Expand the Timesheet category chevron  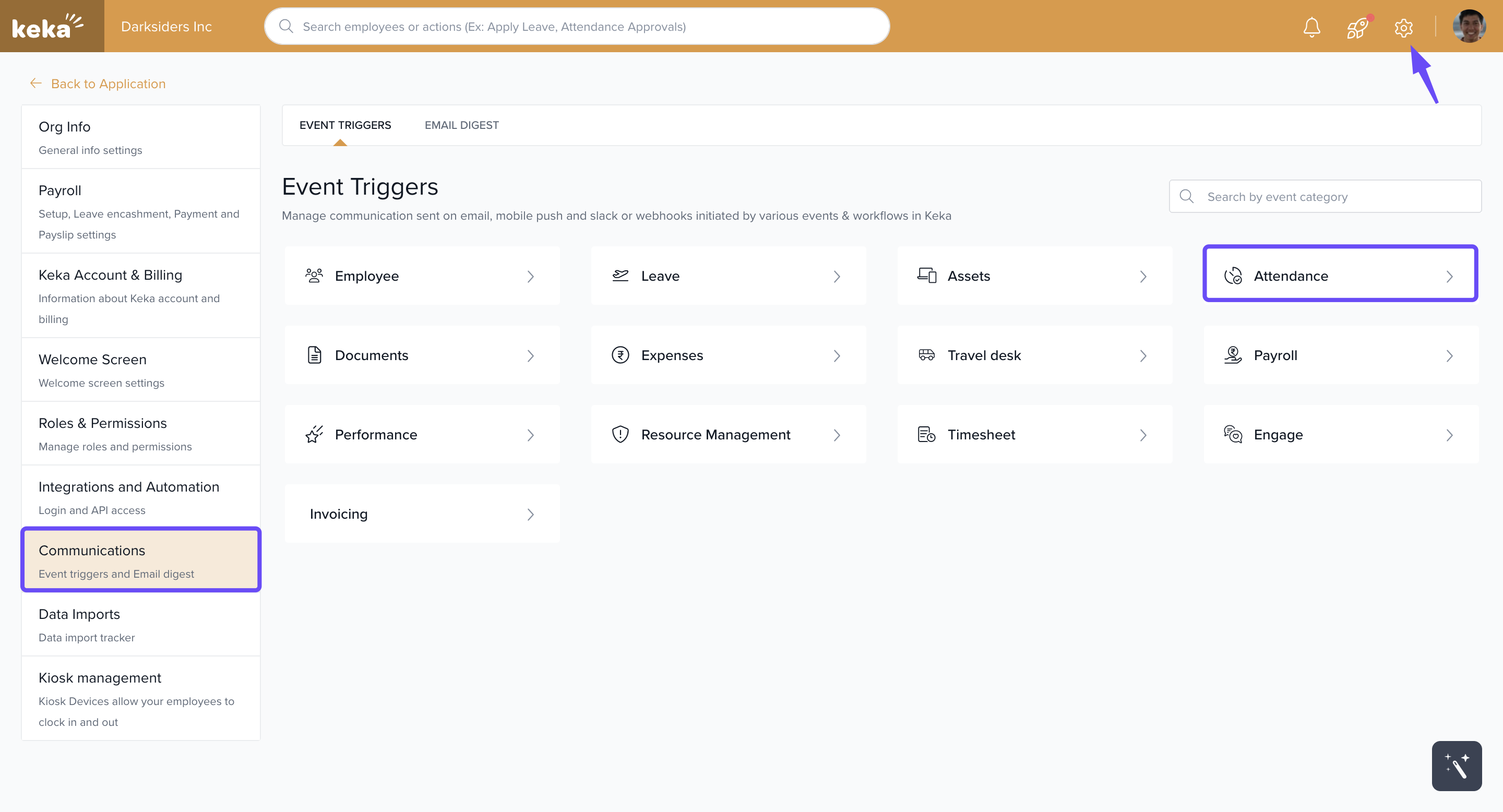tap(1143, 435)
